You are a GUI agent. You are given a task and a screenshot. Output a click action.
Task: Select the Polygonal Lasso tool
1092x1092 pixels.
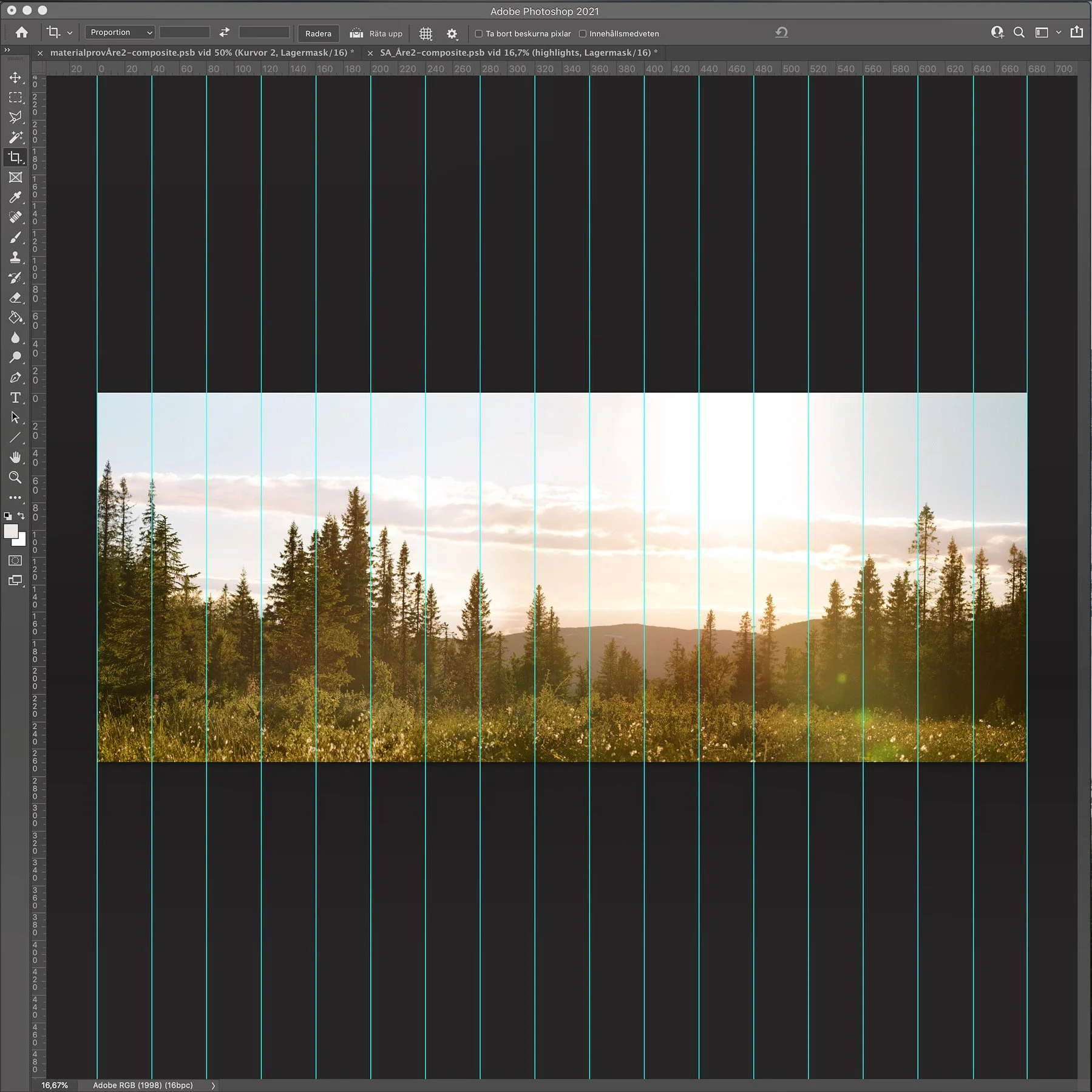click(x=15, y=117)
